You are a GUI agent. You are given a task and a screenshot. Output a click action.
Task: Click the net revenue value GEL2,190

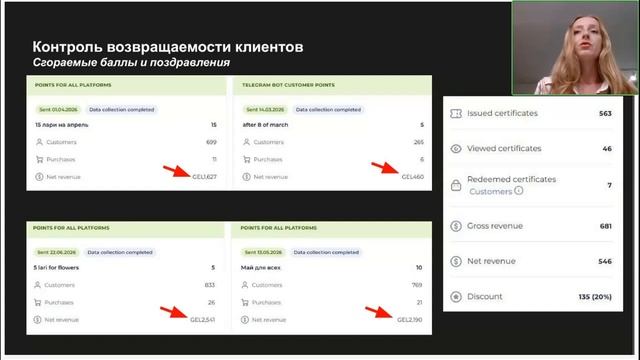coord(410,320)
